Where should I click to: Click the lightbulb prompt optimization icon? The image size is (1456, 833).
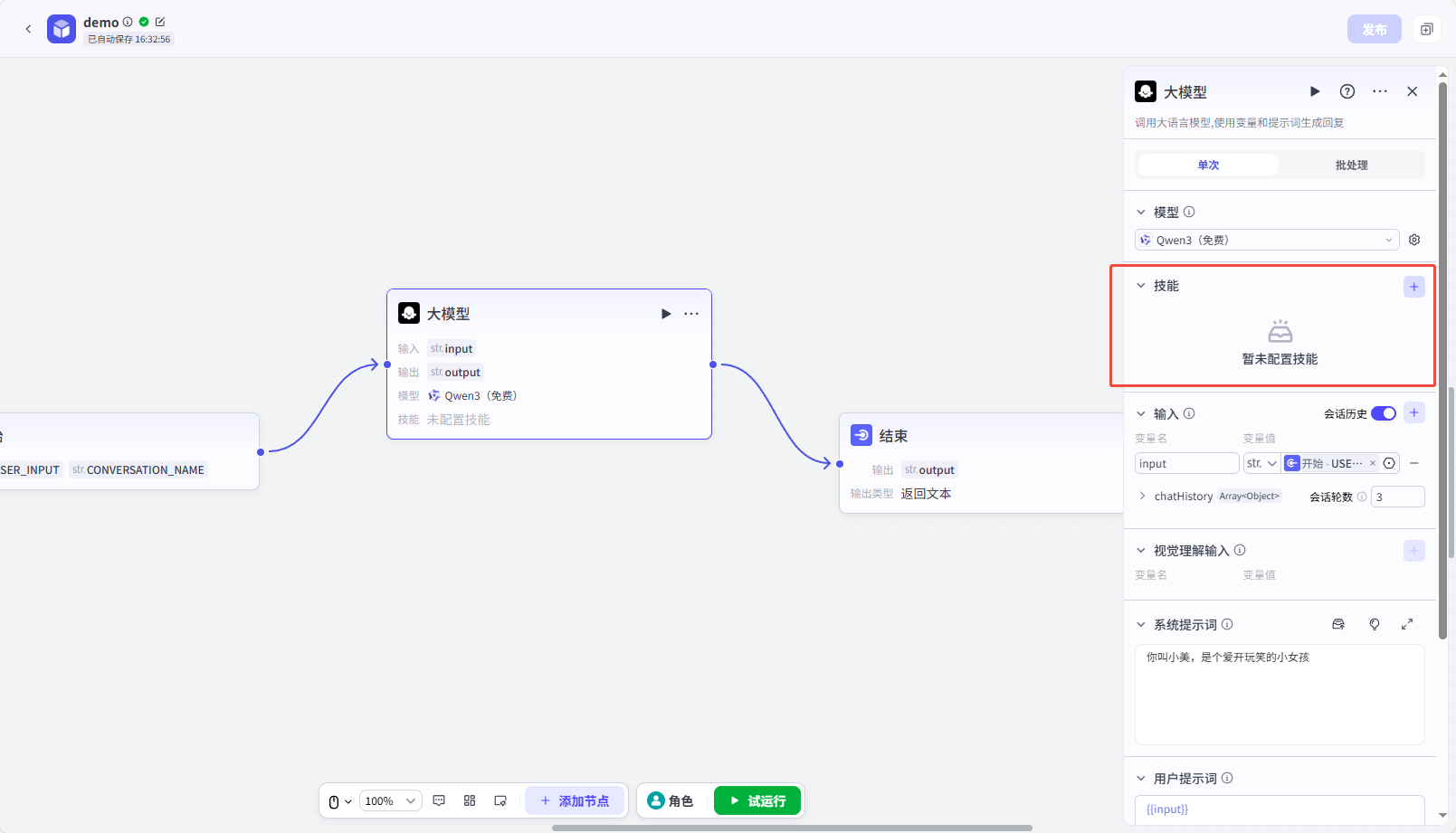pos(1375,624)
